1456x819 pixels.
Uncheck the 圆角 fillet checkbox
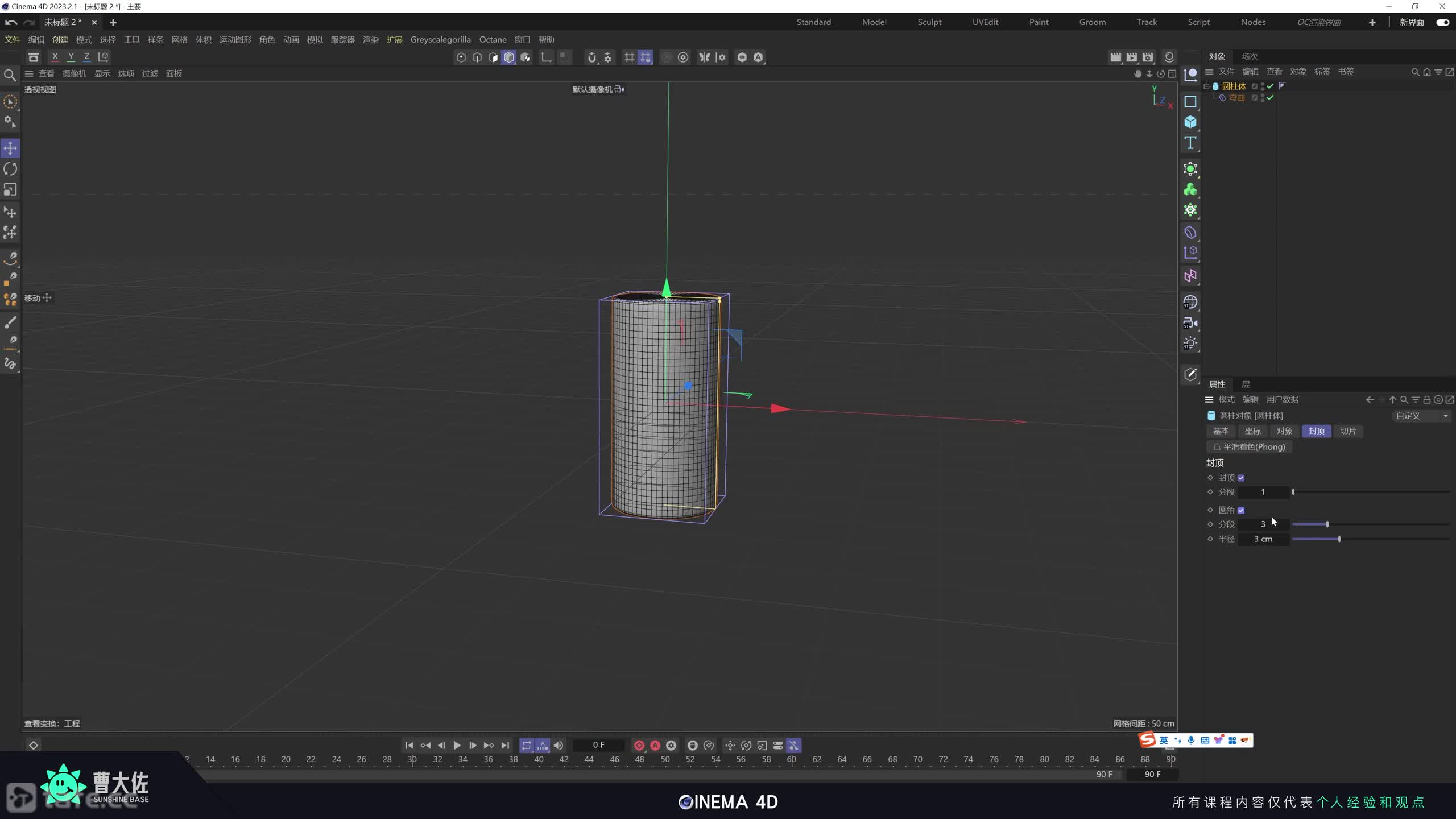click(x=1241, y=510)
